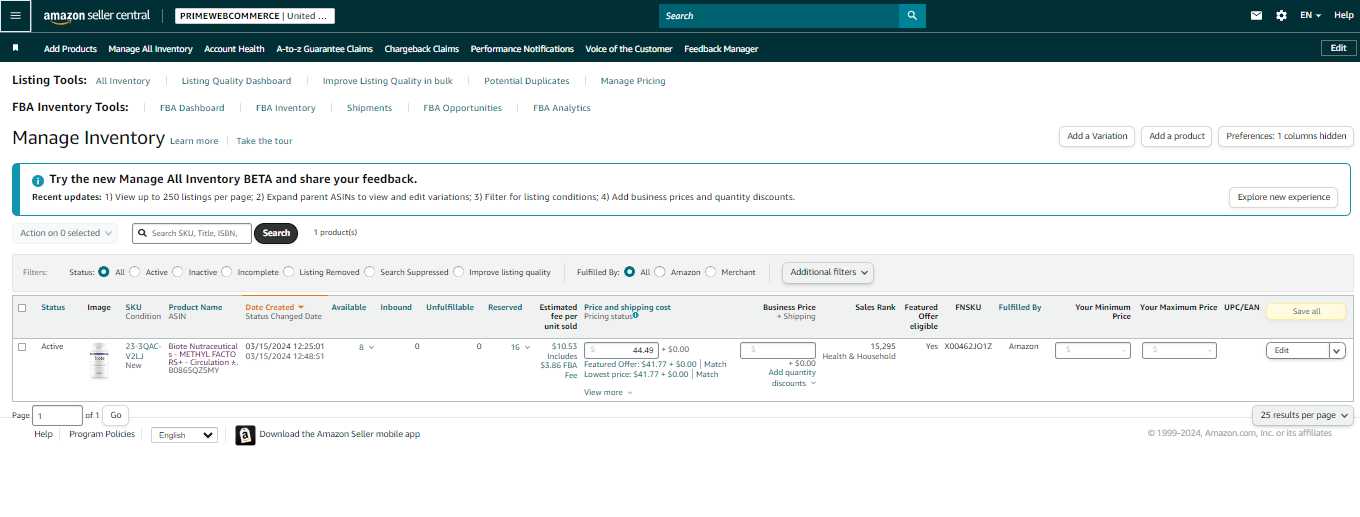Image resolution: width=1360 pixels, height=517 pixels.
Task: Select Fulfilled By All radio button
Action: (x=629, y=272)
